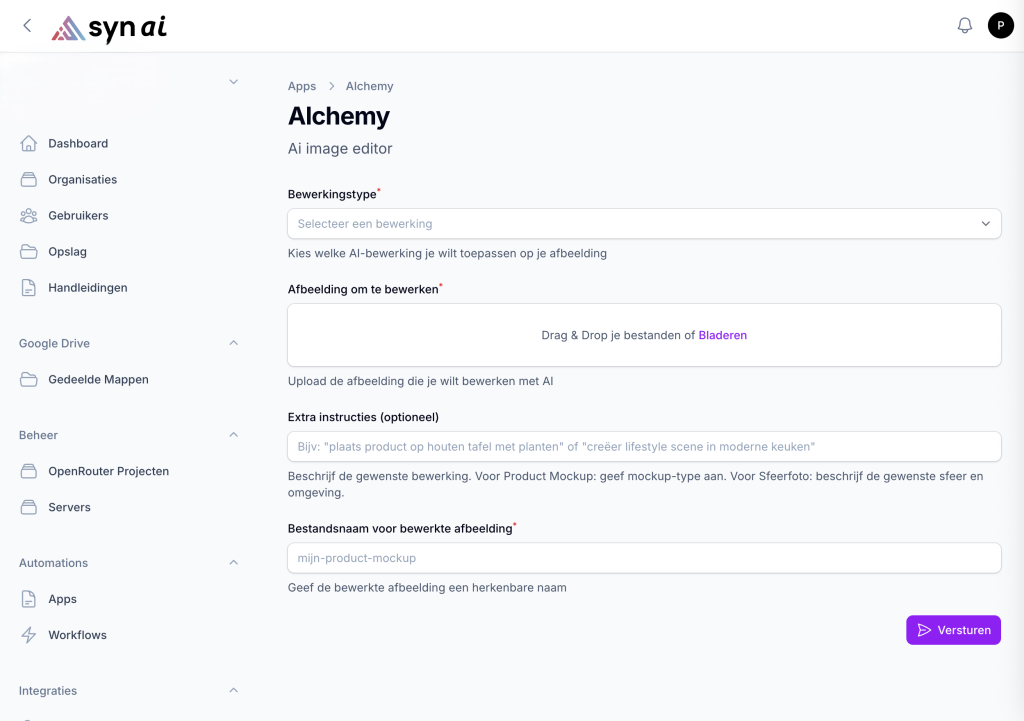Viewport: 1024px width, 721px height.
Task: Click the Workflows lightning bolt icon
Action: [x=29, y=635]
